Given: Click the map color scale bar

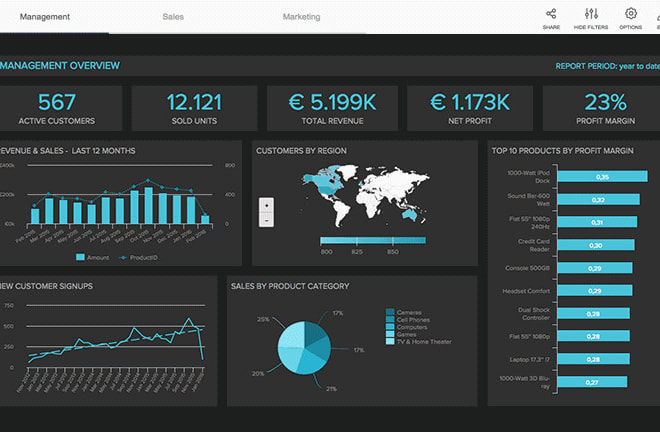Looking at the screenshot, I should 372,241.
